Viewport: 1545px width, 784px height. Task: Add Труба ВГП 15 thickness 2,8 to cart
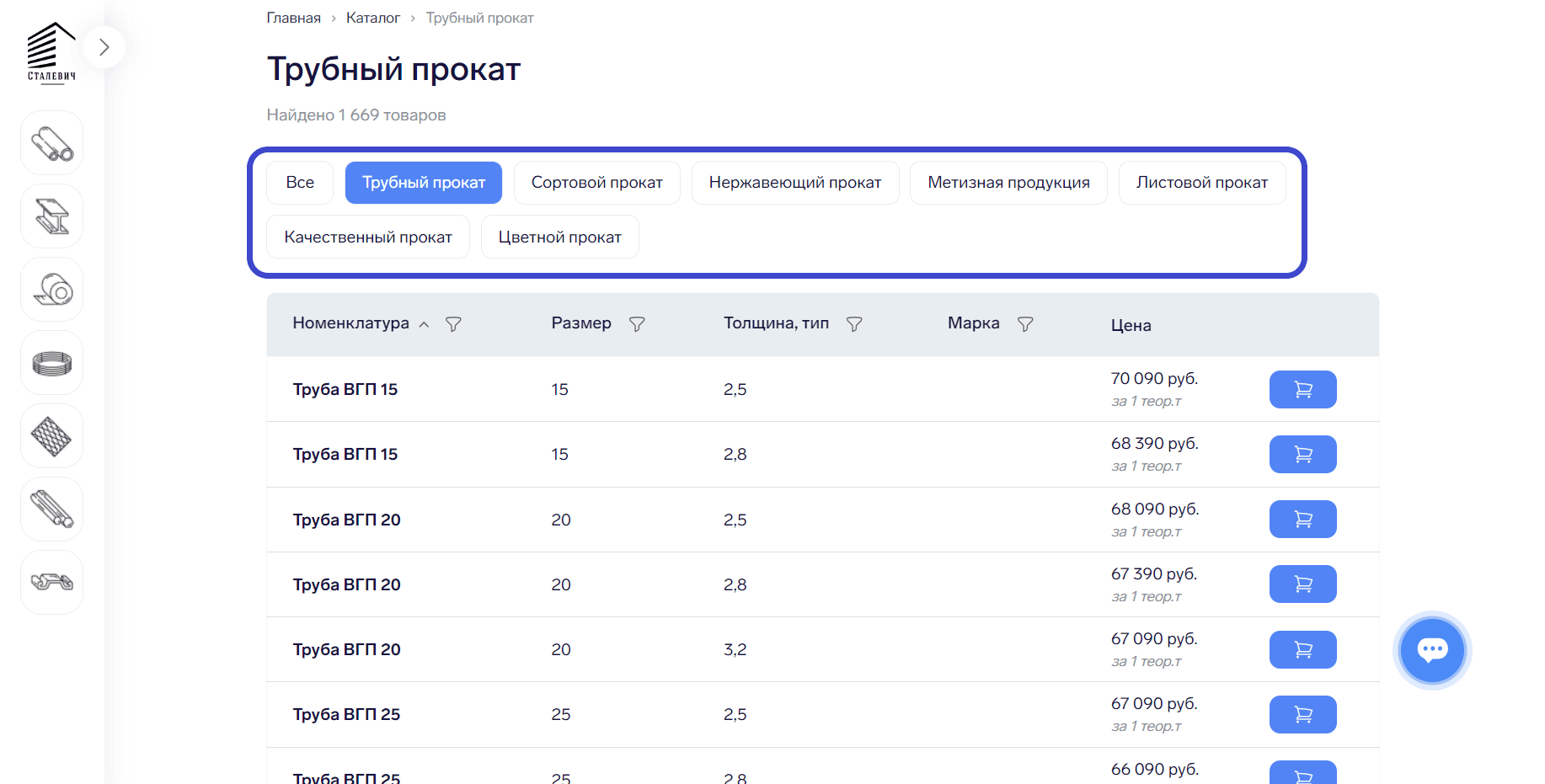(1303, 454)
